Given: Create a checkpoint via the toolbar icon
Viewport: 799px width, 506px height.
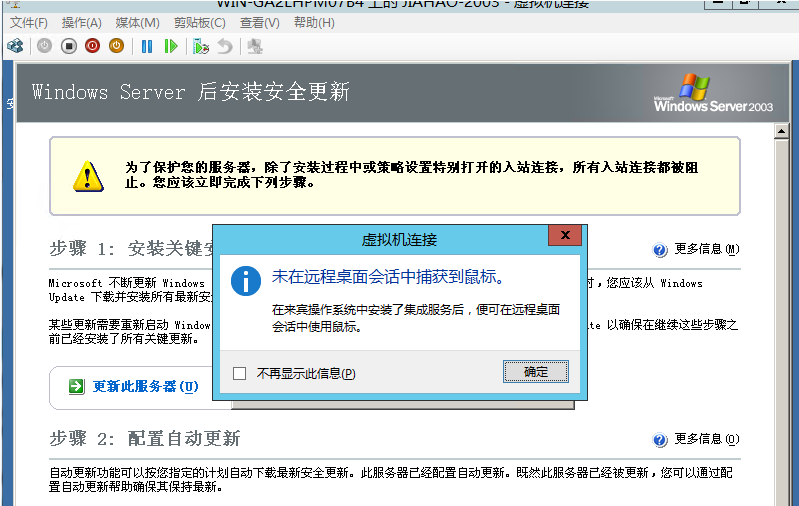Looking at the screenshot, I should pos(201,46).
